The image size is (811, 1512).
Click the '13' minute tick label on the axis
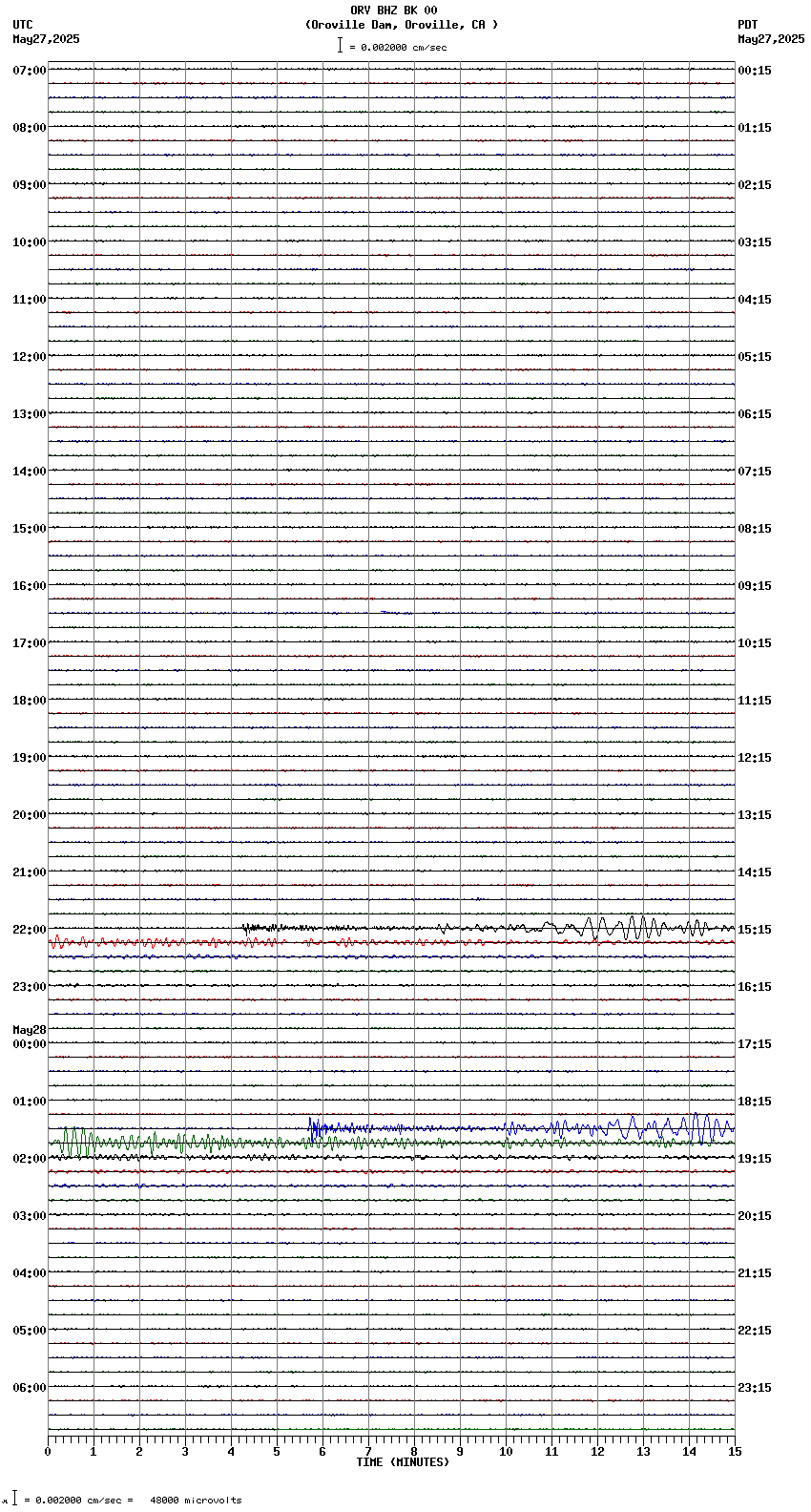pyautogui.click(x=643, y=1452)
